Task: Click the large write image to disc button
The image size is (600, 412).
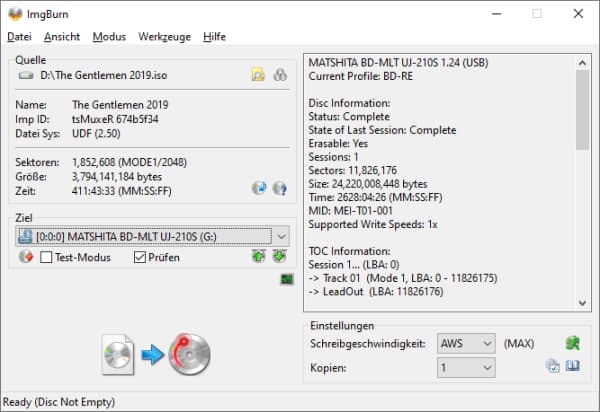Action: point(157,355)
